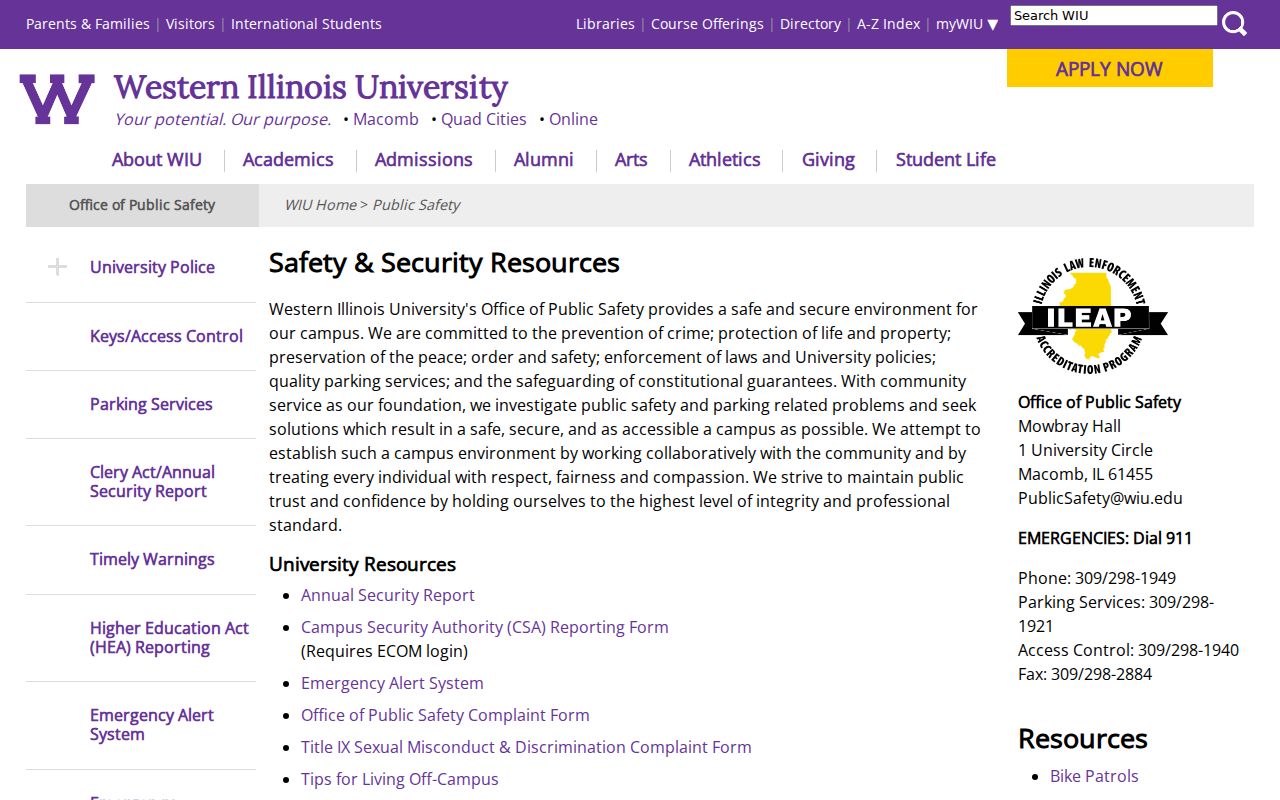The width and height of the screenshot is (1280, 800).
Task: Open Emergency Alert System sidebar link
Action: pyautogui.click(x=152, y=725)
